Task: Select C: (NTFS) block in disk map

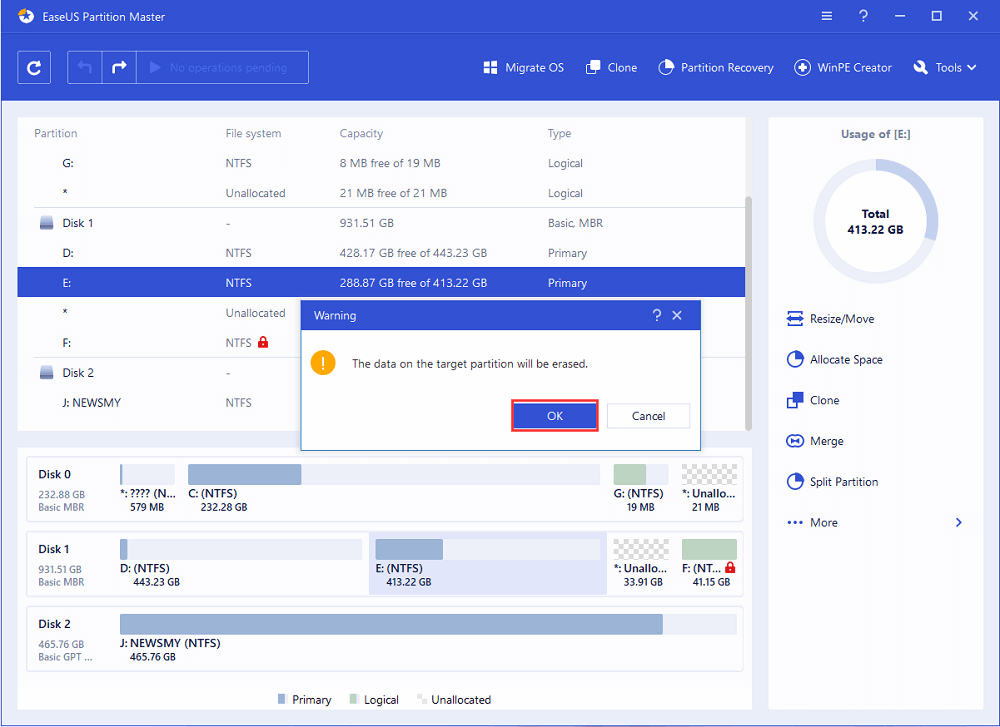Action: [x=393, y=488]
